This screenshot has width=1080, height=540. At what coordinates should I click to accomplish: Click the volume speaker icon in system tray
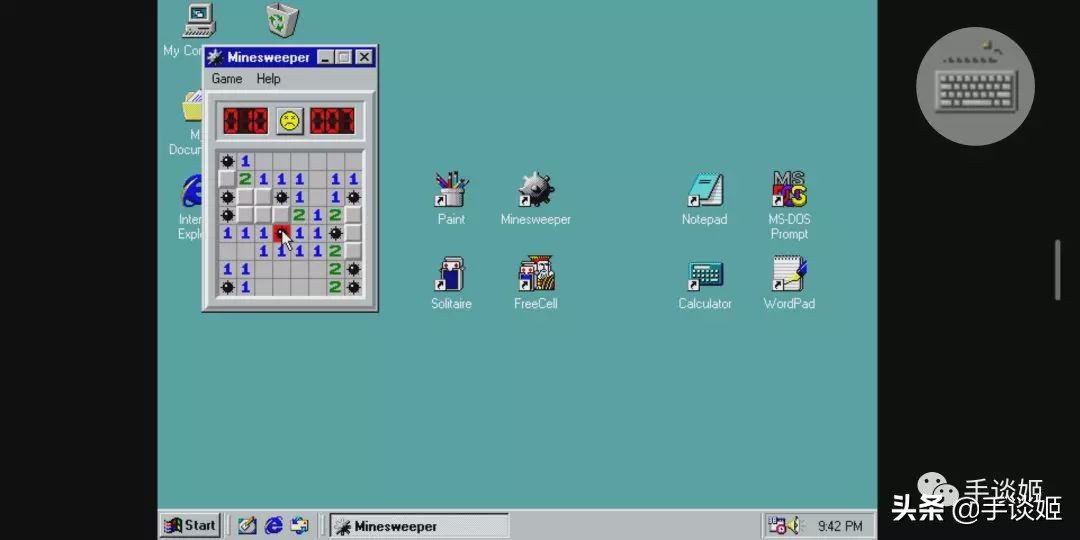[x=792, y=525]
